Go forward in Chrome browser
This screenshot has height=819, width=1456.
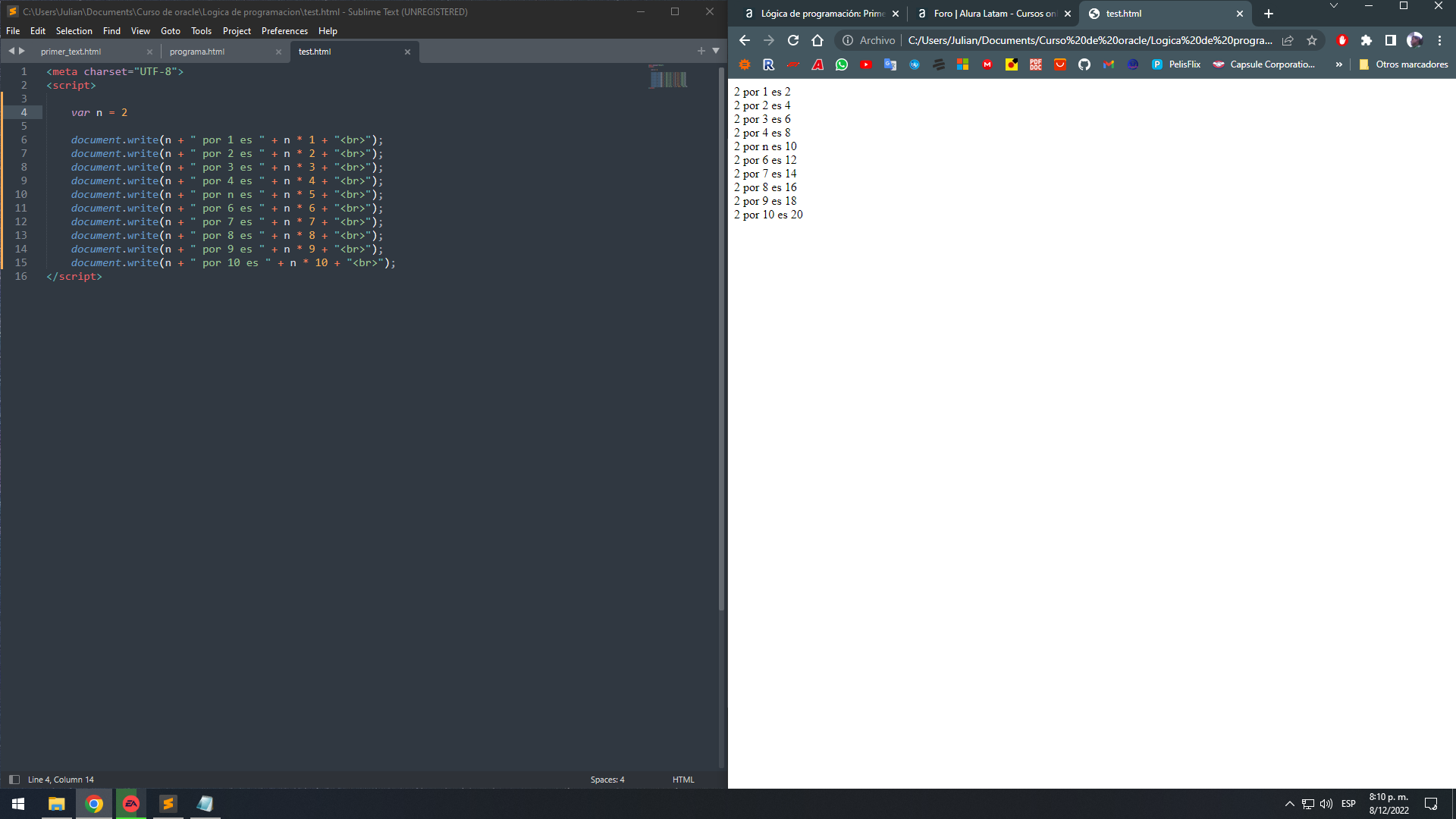(768, 40)
